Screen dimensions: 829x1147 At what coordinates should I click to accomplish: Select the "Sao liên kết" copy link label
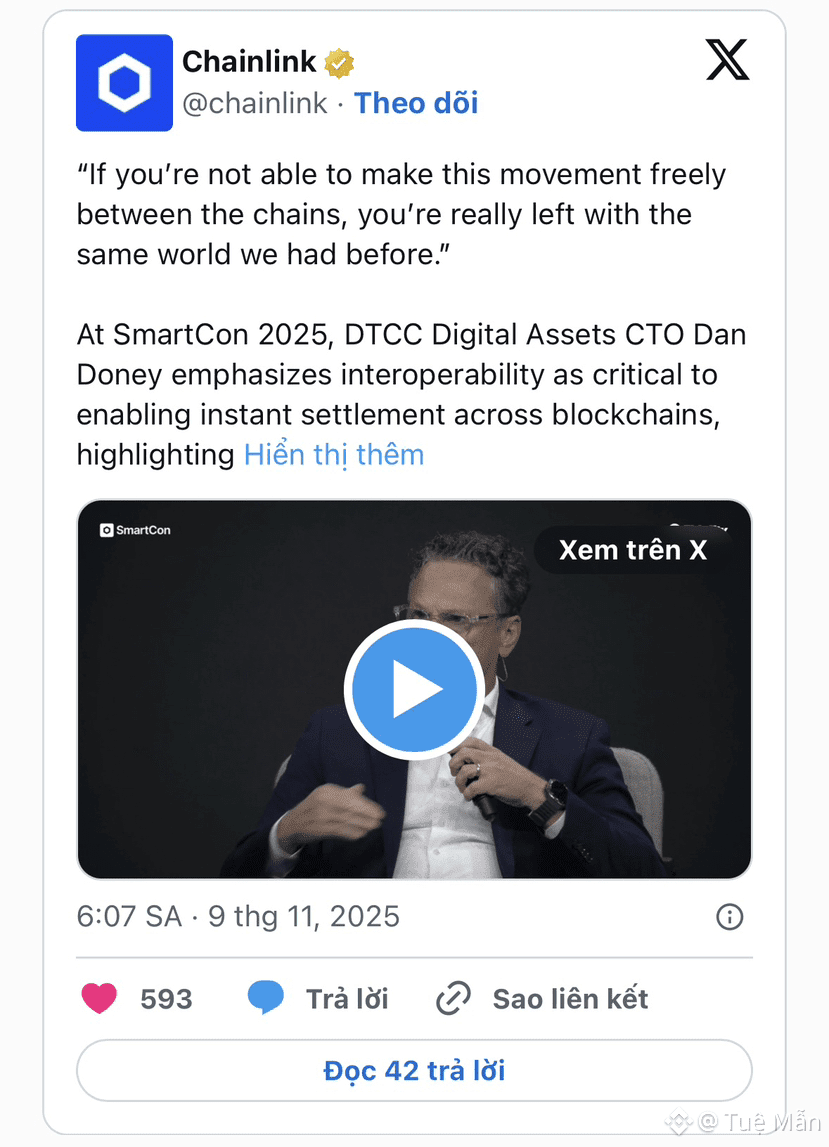tap(570, 998)
